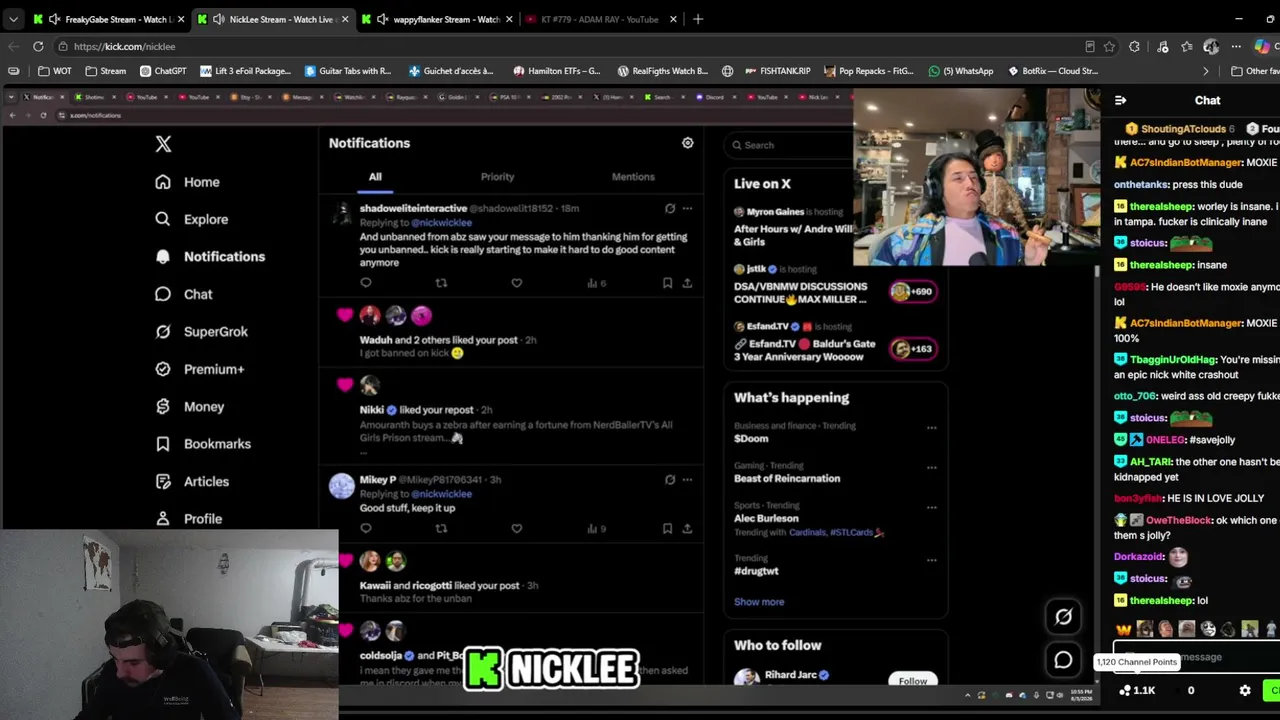Open the @nickwicklee mention in shadoweliteinteractive's reply
This screenshot has width=1280, height=720.
coord(442,222)
